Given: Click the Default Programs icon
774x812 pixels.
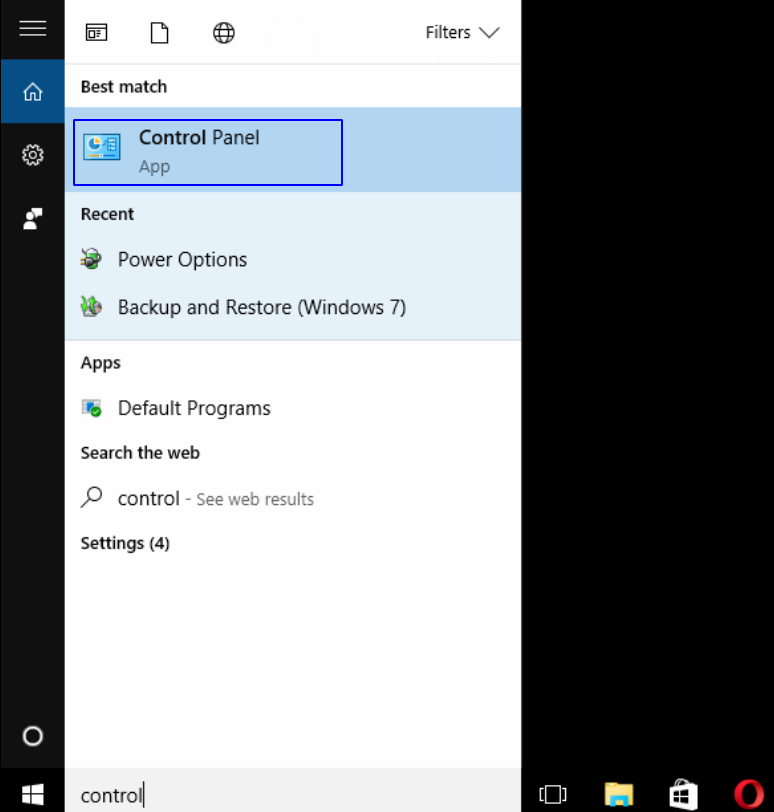Looking at the screenshot, I should coord(92,408).
